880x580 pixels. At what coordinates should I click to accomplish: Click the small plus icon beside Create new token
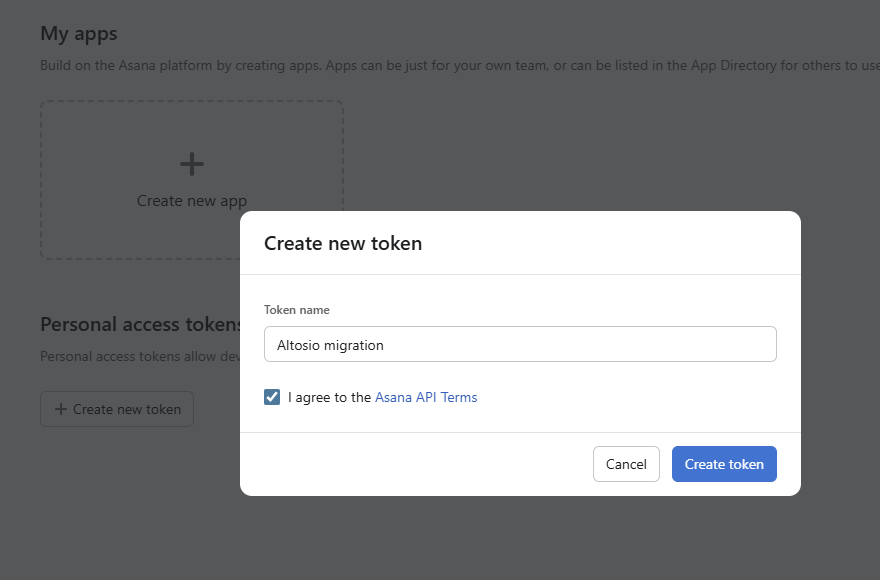(61, 409)
